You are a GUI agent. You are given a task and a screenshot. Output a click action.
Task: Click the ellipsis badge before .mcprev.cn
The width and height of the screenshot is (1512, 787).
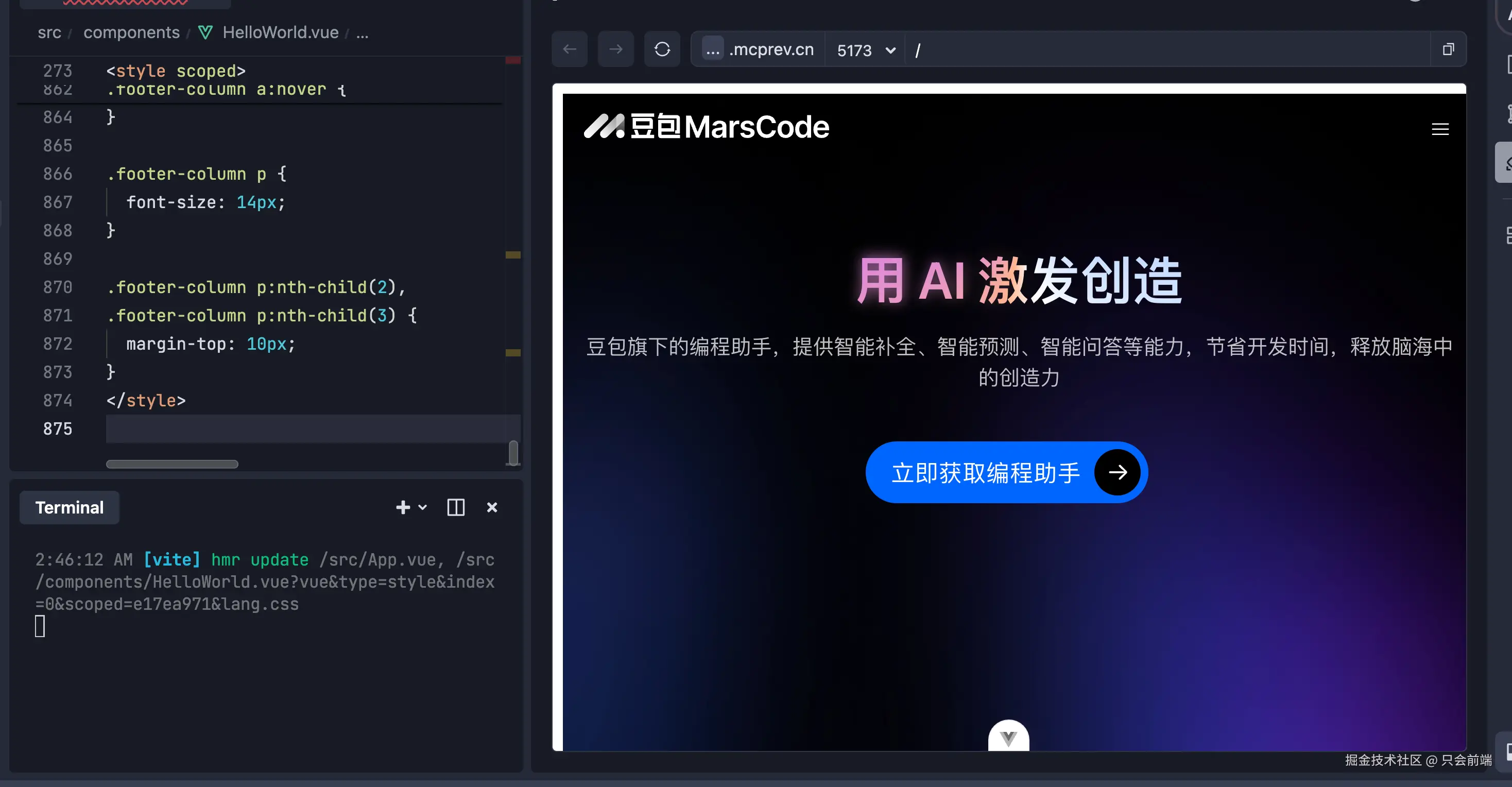point(713,49)
